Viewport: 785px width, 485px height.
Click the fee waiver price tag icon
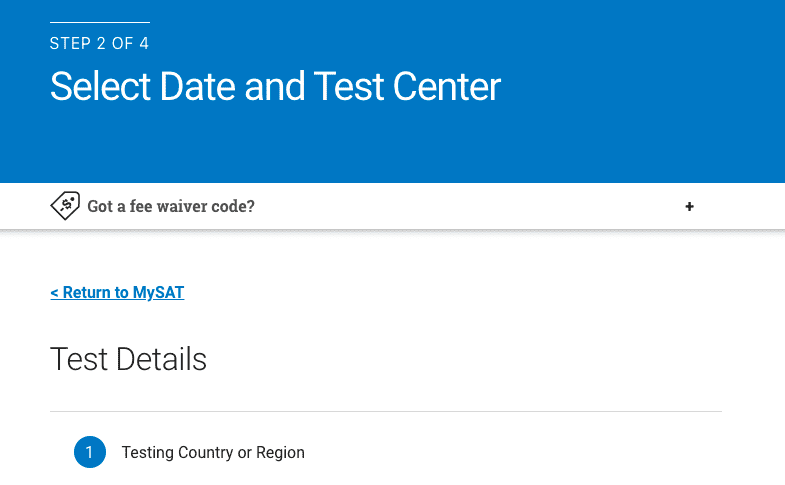(x=65, y=206)
